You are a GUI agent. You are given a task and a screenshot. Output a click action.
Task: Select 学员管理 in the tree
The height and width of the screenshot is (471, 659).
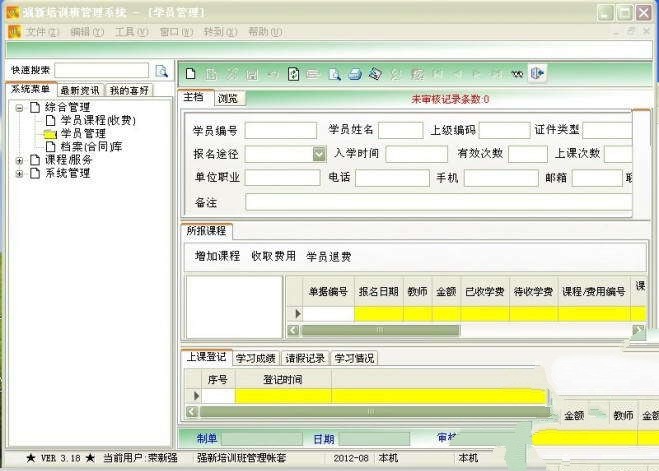(x=83, y=134)
